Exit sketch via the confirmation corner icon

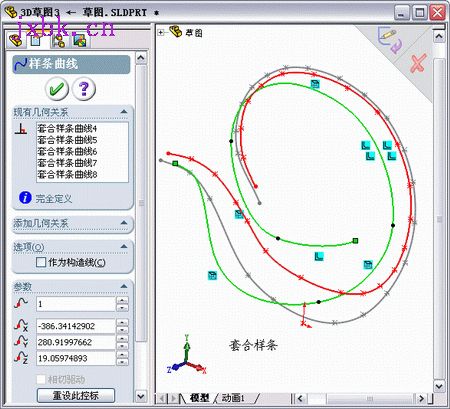tap(389, 41)
